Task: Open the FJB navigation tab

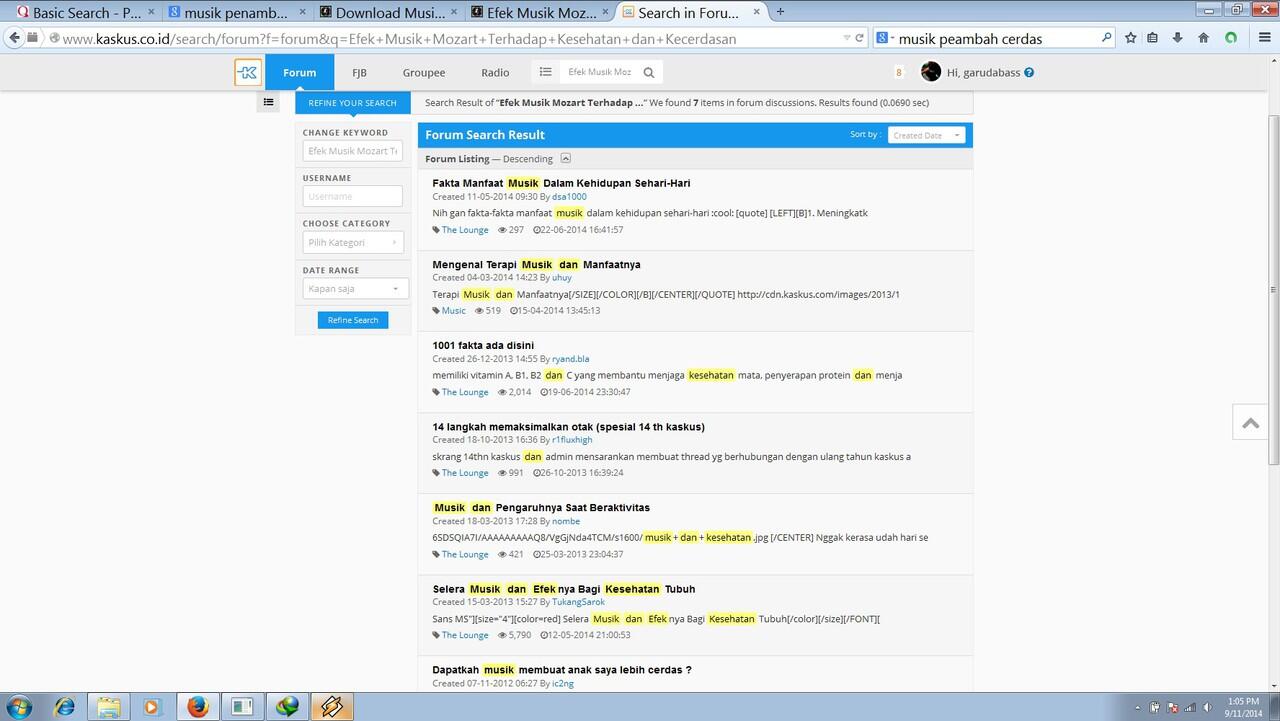Action: 359,72
